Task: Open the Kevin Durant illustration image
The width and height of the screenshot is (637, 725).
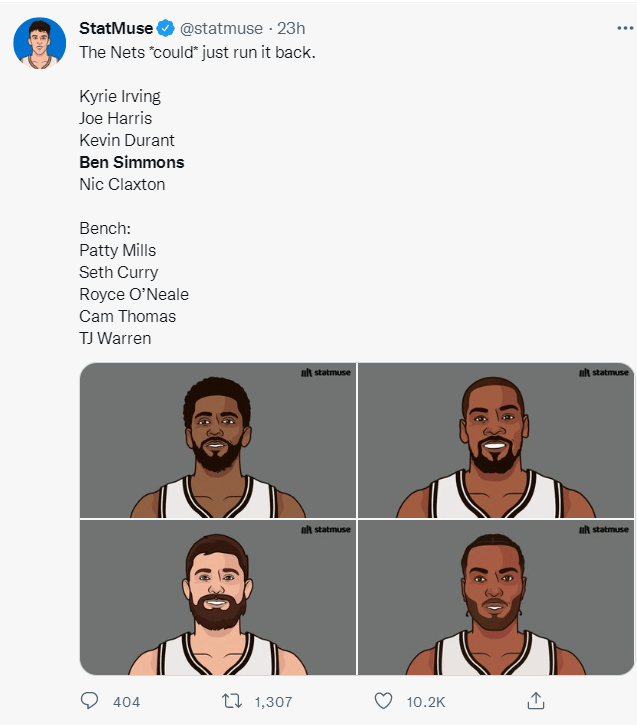Action: click(x=496, y=440)
